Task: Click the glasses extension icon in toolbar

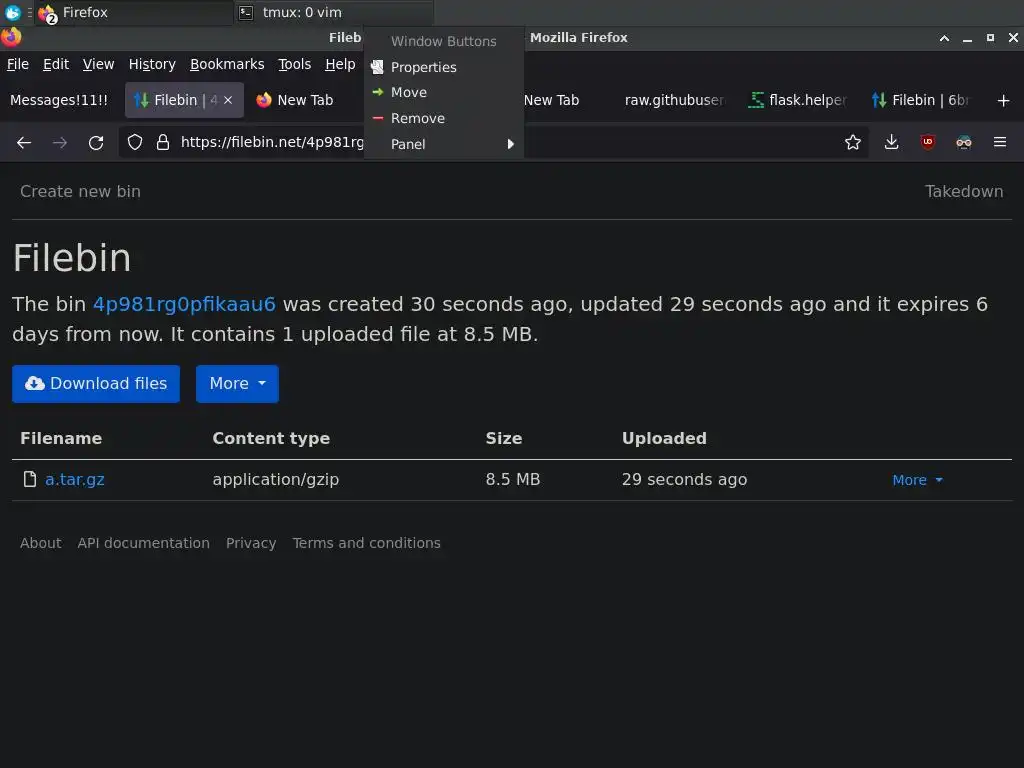Action: [963, 142]
